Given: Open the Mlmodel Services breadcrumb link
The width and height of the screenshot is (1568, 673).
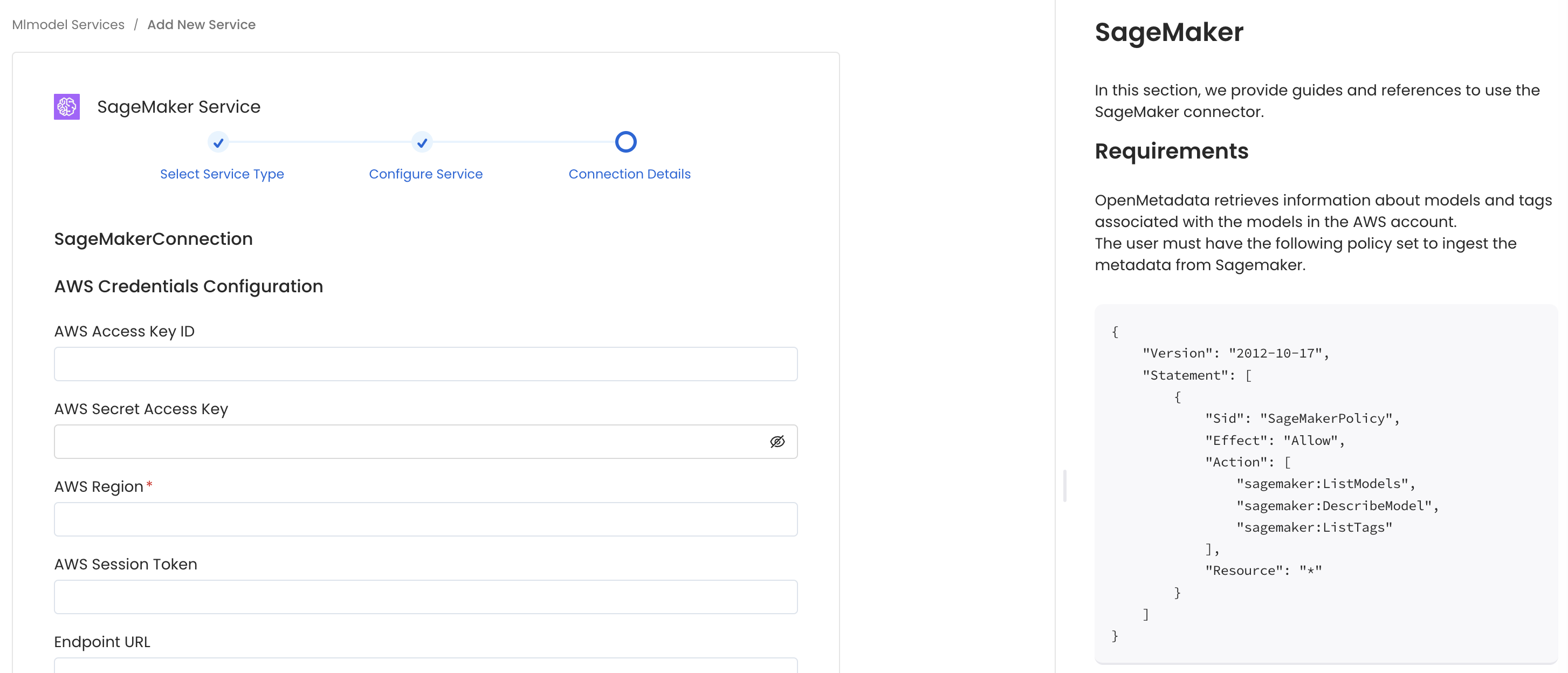Looking at the screenshot, I should pos(67,24).
